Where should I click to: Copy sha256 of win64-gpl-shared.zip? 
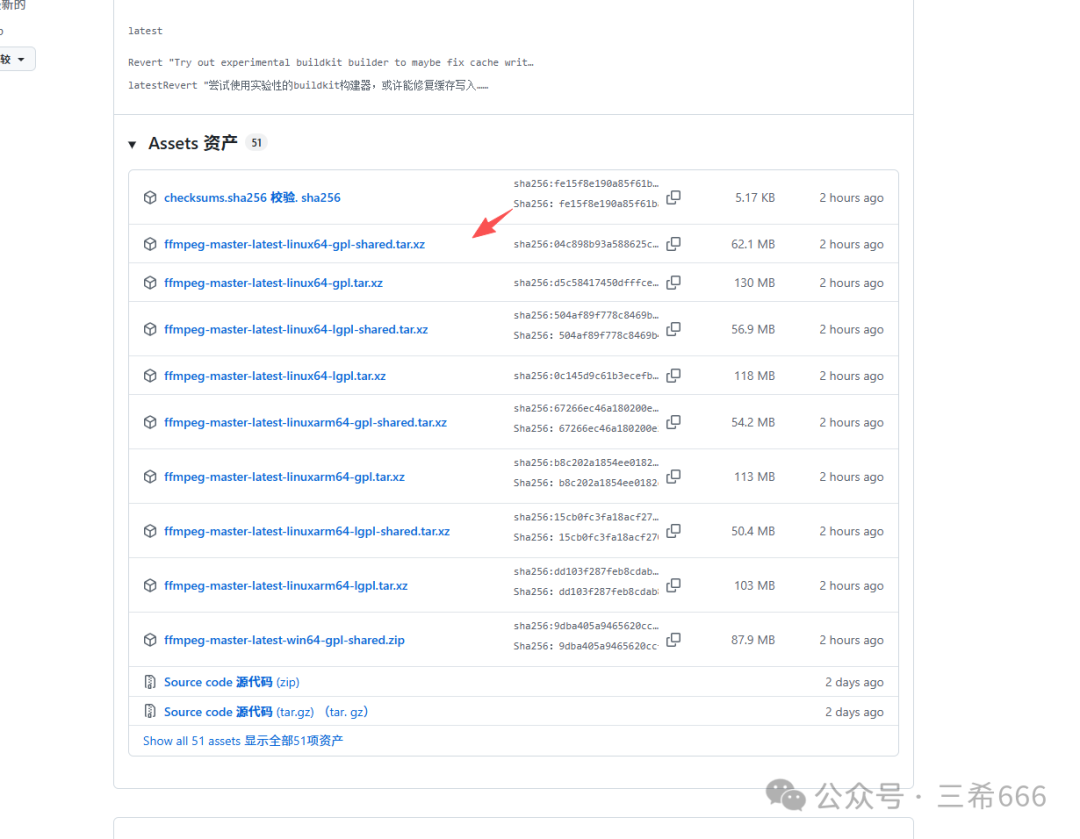[674, 640]
